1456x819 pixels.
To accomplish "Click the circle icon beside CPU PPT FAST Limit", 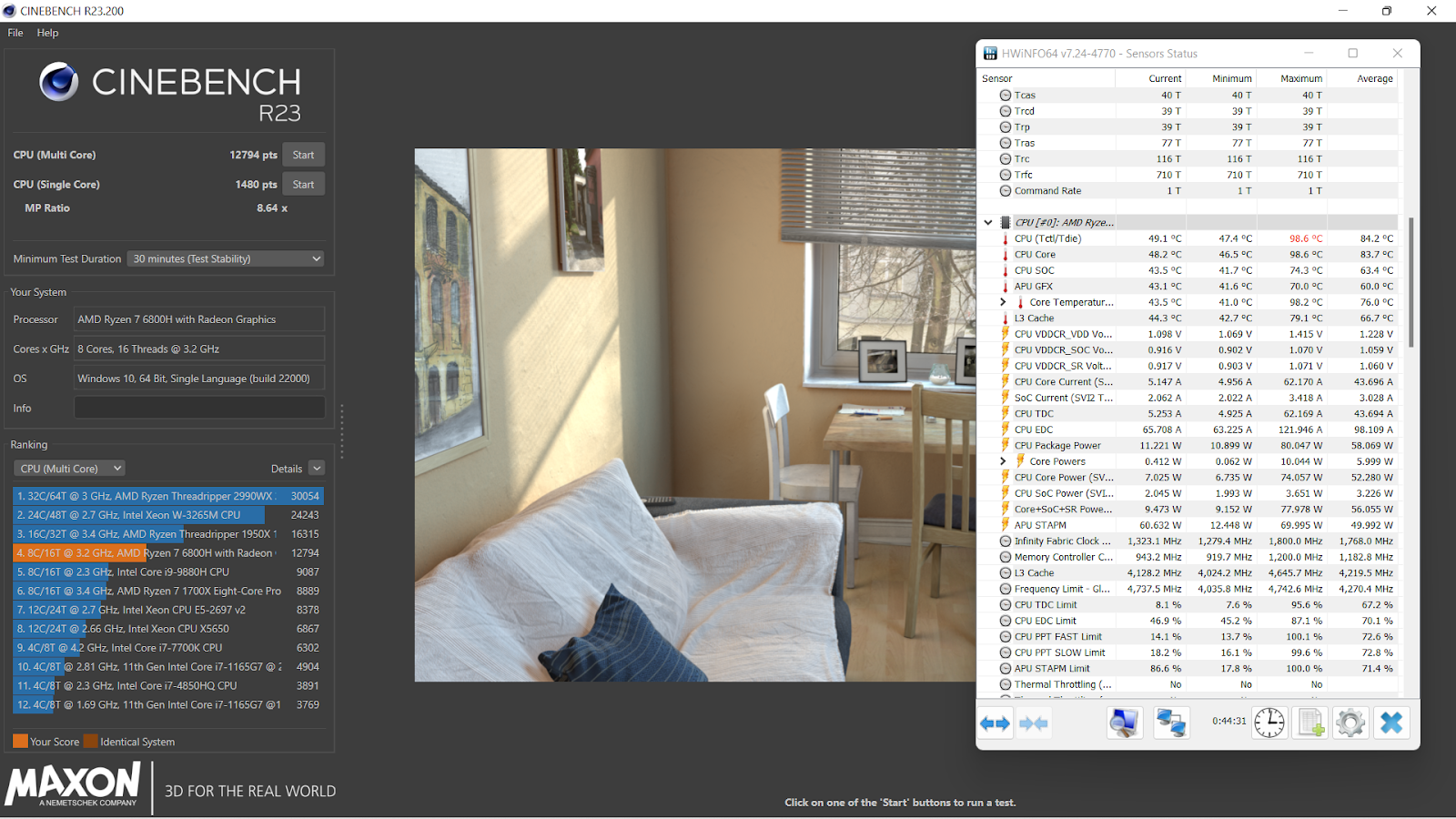I will point(1006,636).
